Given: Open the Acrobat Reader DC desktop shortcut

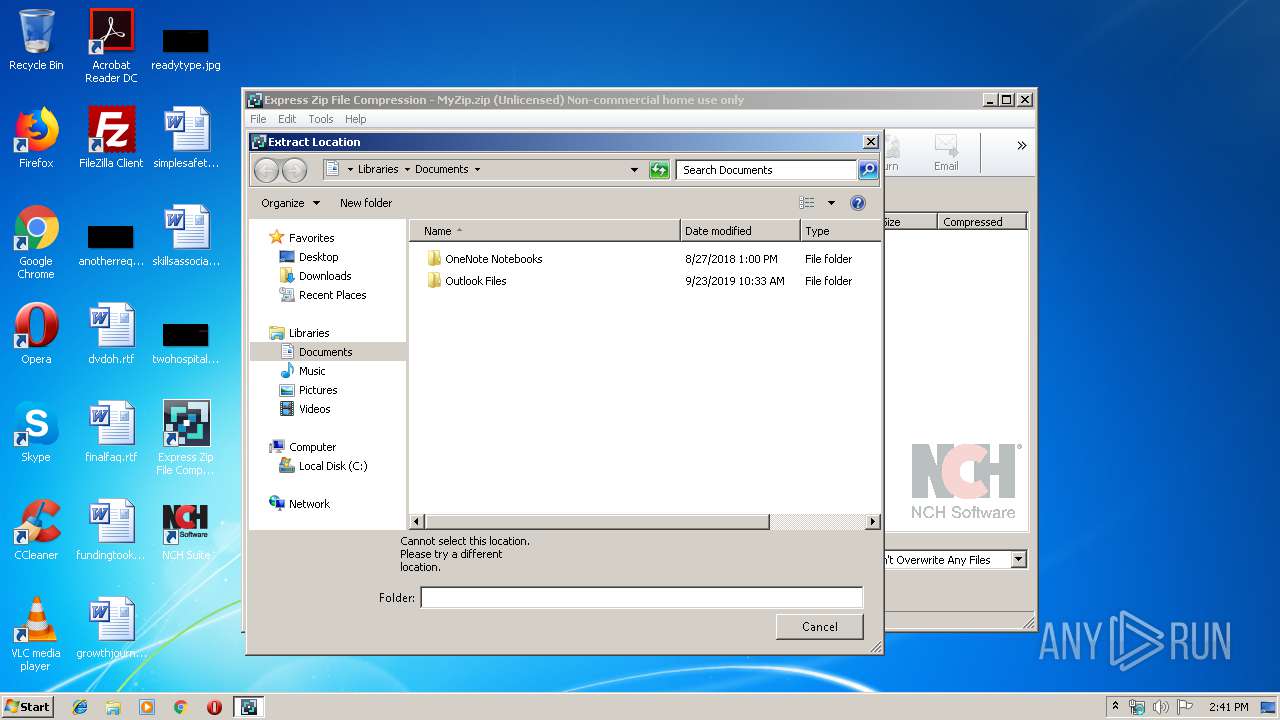Looking at the screenshot, I should coord(111,46).
